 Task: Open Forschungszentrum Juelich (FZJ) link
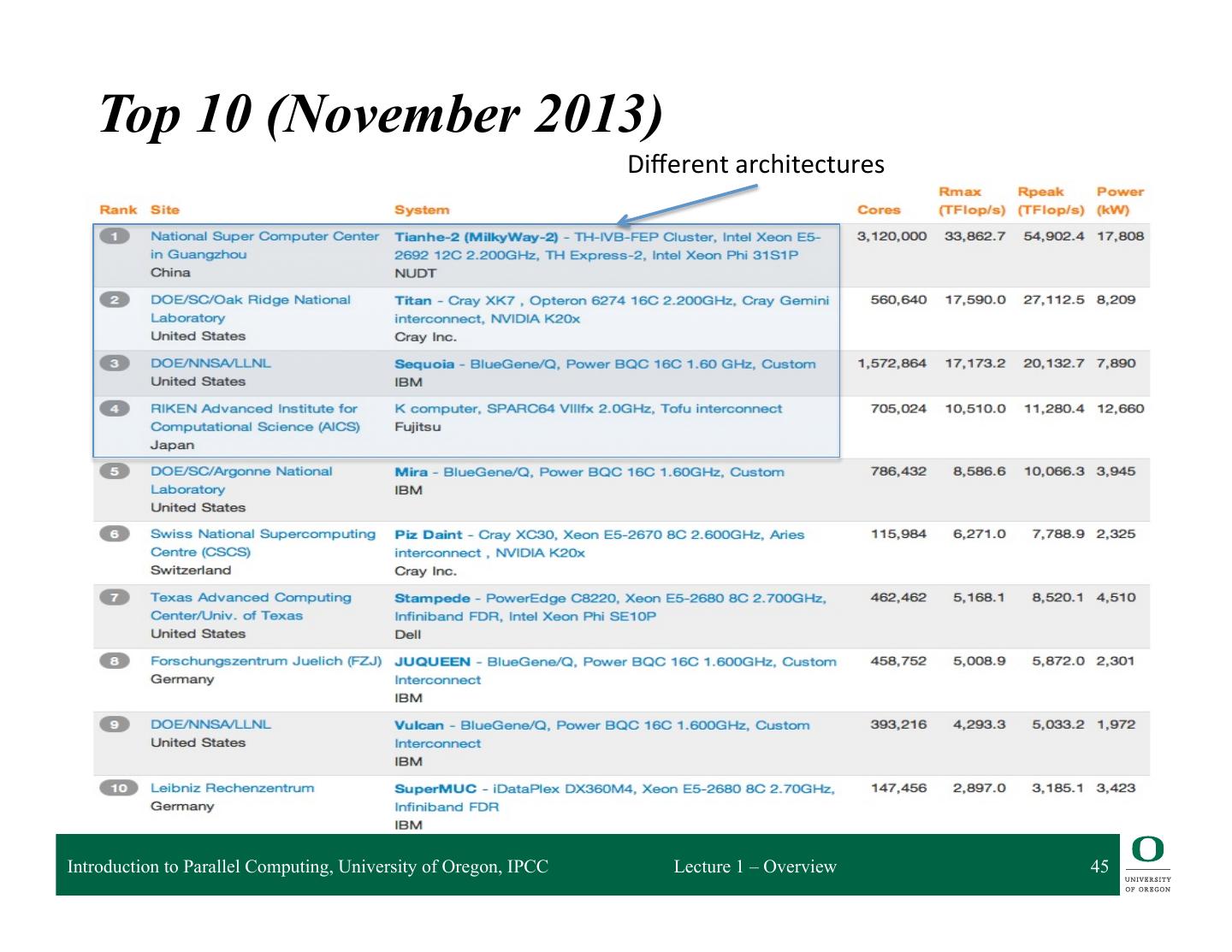pos(266,661)
